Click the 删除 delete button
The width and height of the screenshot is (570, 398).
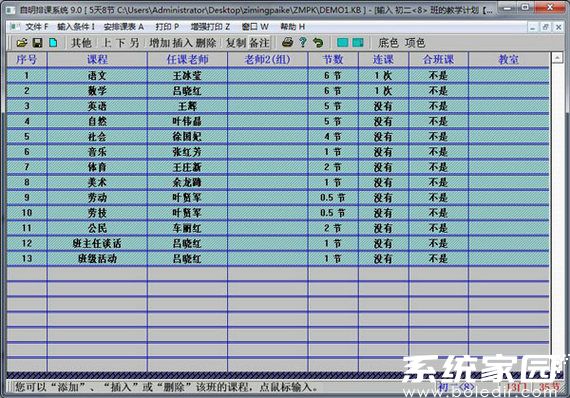point(206,43)
